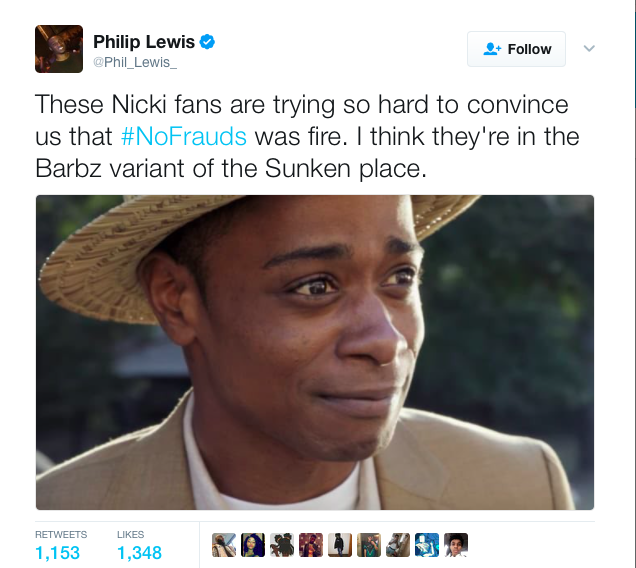This screenshot has width=636, height=568.
Task: Click the first liker avatar with beard
Action: [224, 545]
